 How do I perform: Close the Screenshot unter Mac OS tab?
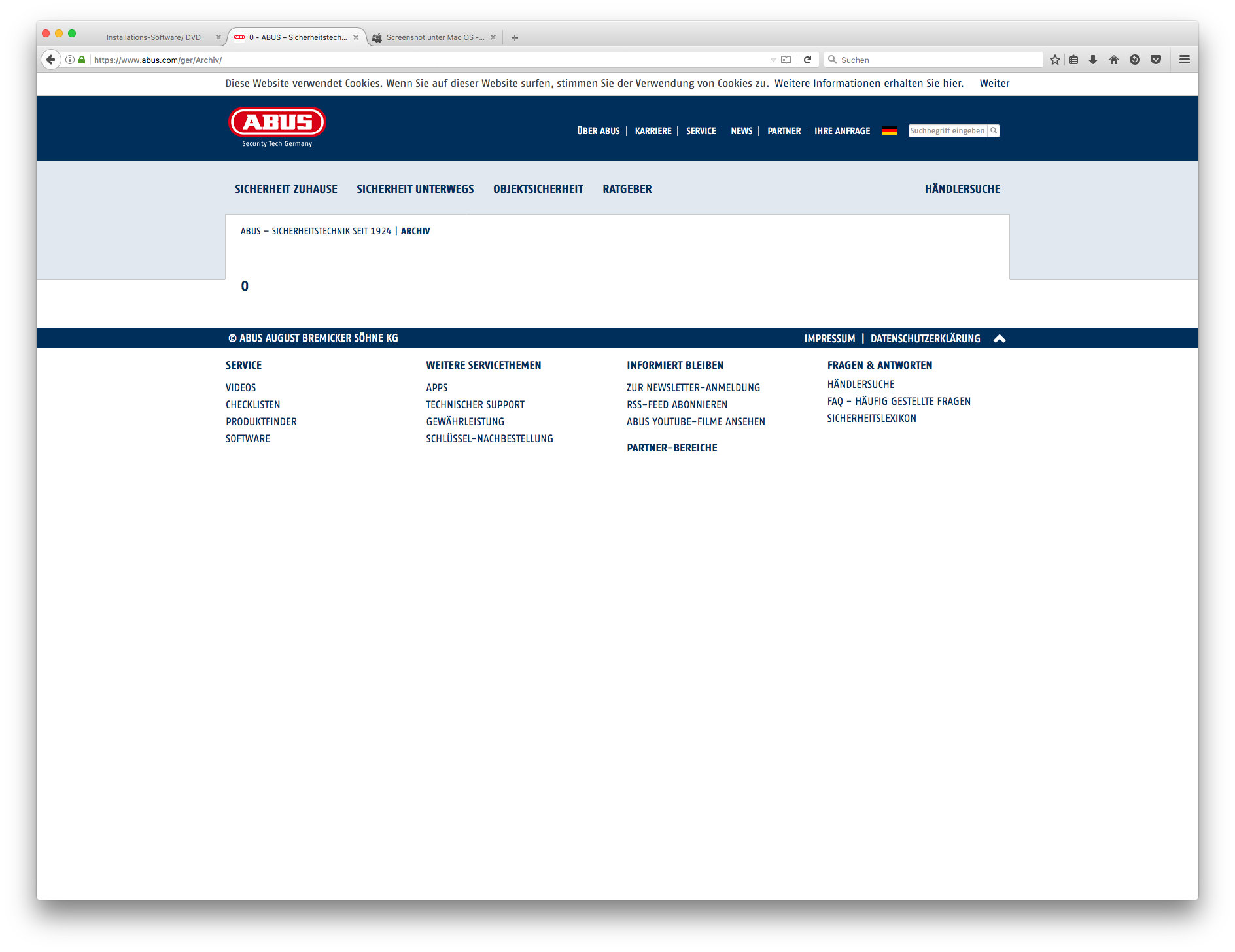click(x=493, y=37)
